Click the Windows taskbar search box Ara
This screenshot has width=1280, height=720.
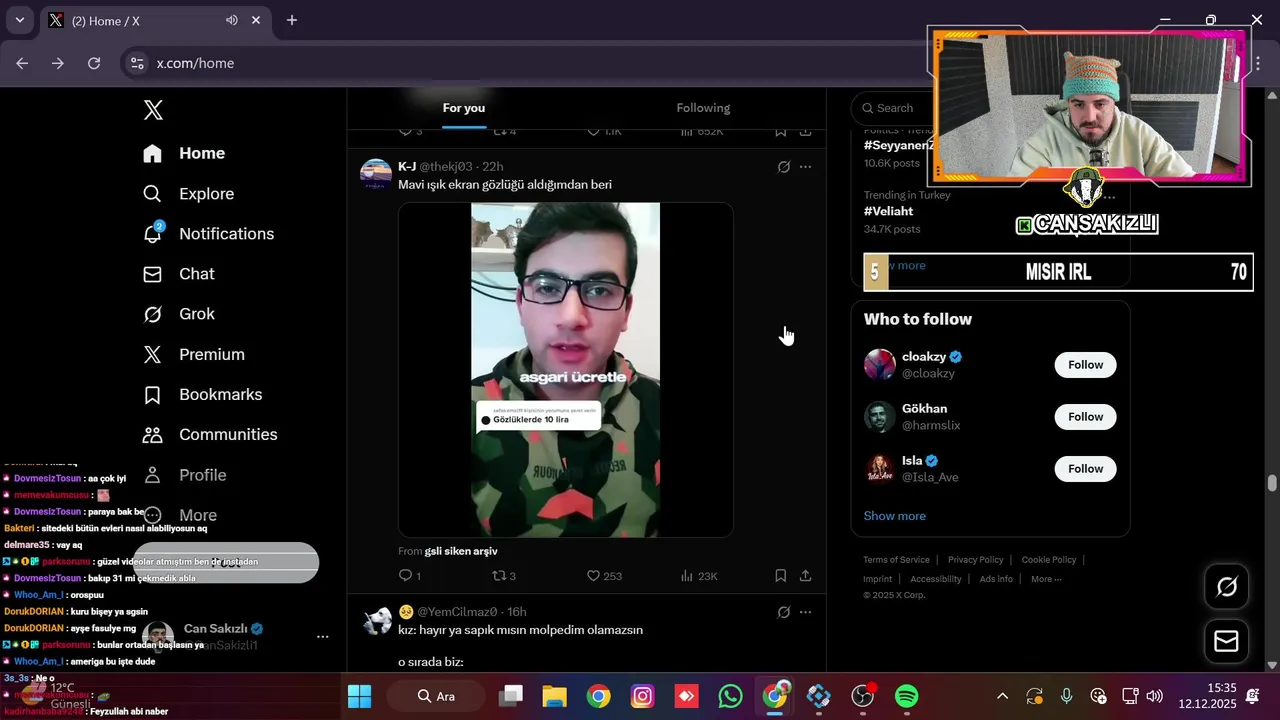(435, 696)
